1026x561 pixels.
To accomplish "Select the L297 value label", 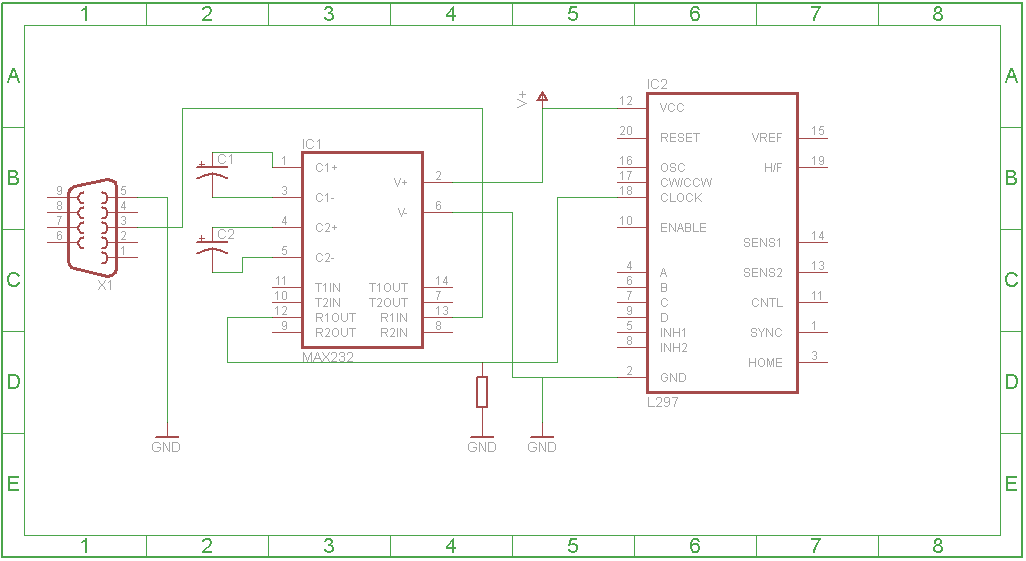I will (x=662, y=402).
